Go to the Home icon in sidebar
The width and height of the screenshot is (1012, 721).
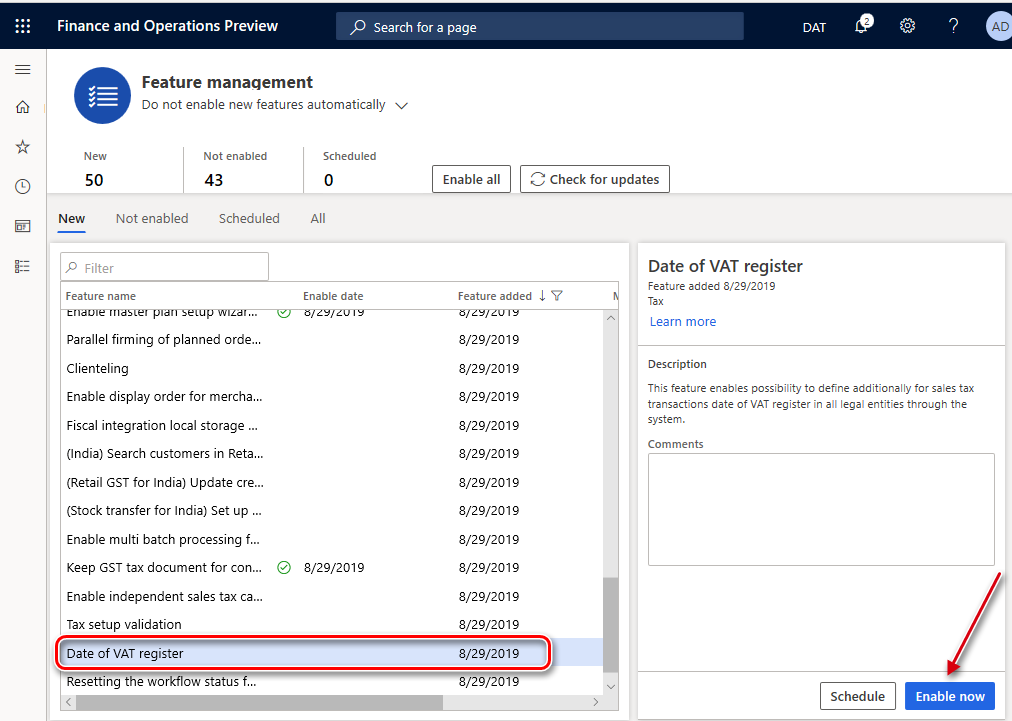pyautogui.click(x=23, y=107)
